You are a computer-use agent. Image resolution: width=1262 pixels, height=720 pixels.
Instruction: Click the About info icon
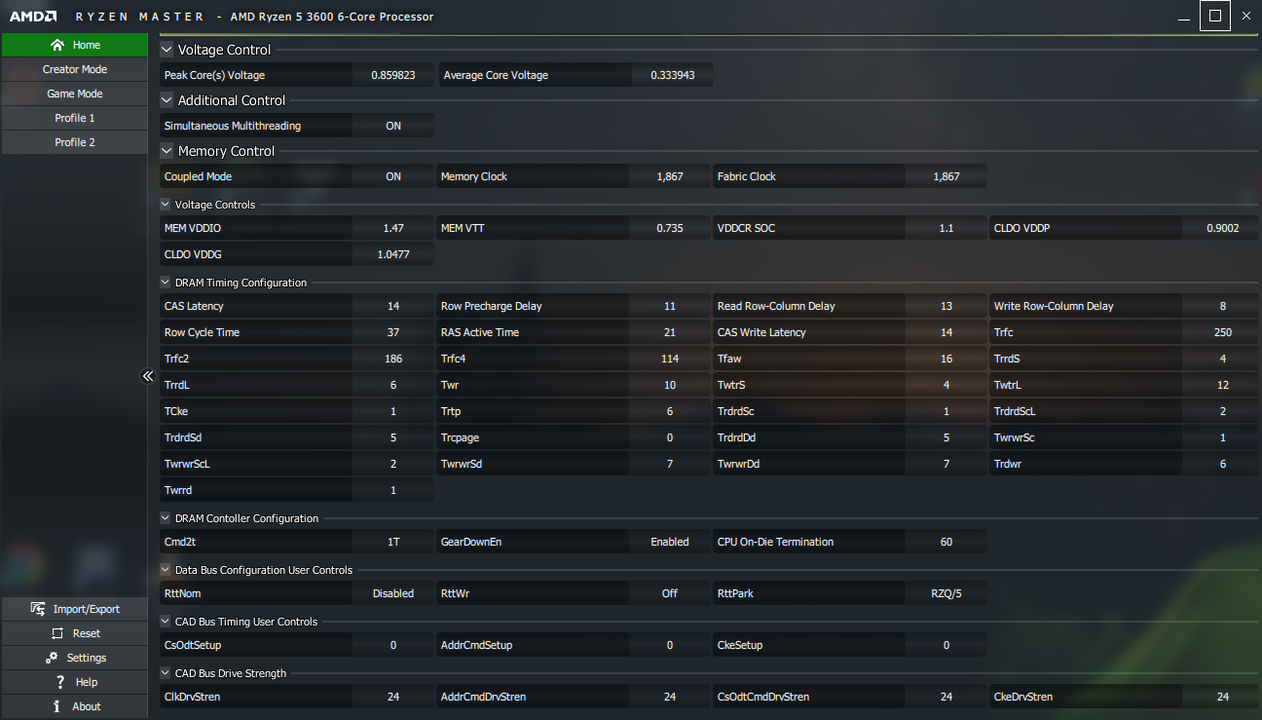point(57,706)
